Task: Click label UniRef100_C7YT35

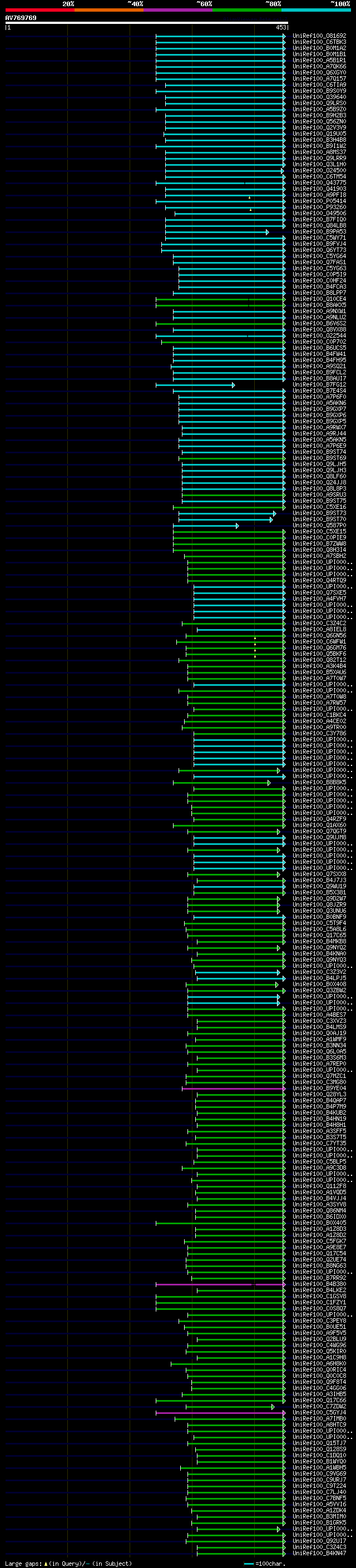Action: (x=319, y=1143)
